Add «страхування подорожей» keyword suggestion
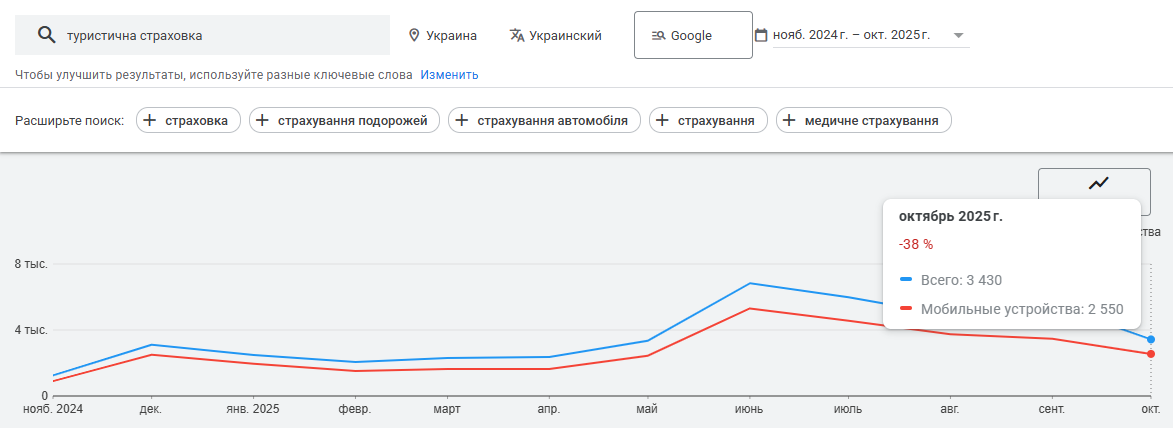The width and height of the screenshot is (1173, 428). [345, 121]
